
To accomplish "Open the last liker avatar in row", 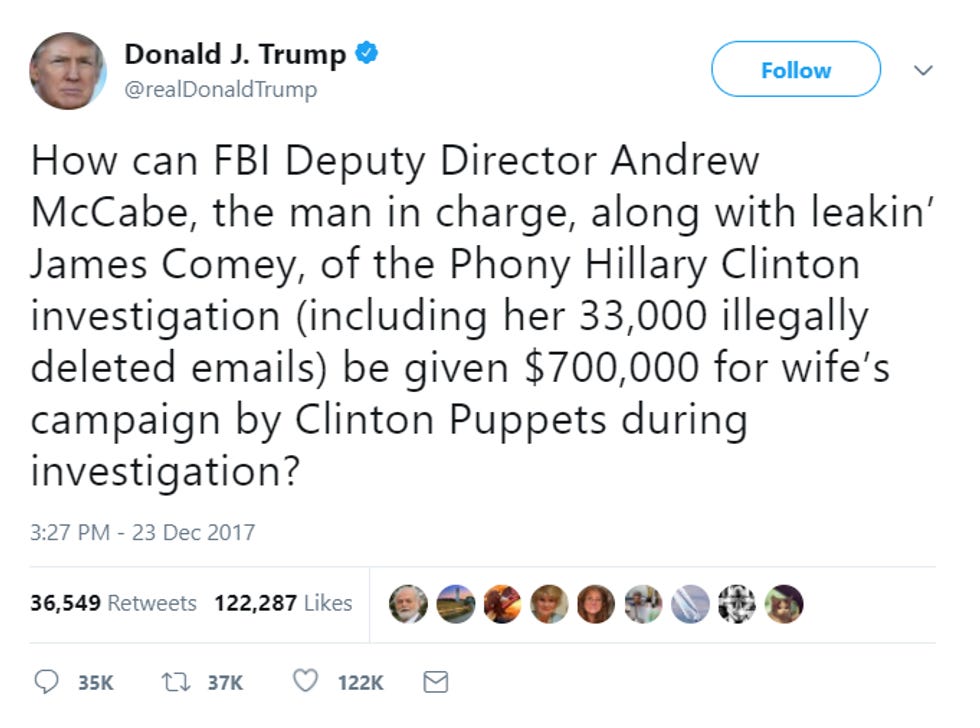I will [x=784, y=604].
